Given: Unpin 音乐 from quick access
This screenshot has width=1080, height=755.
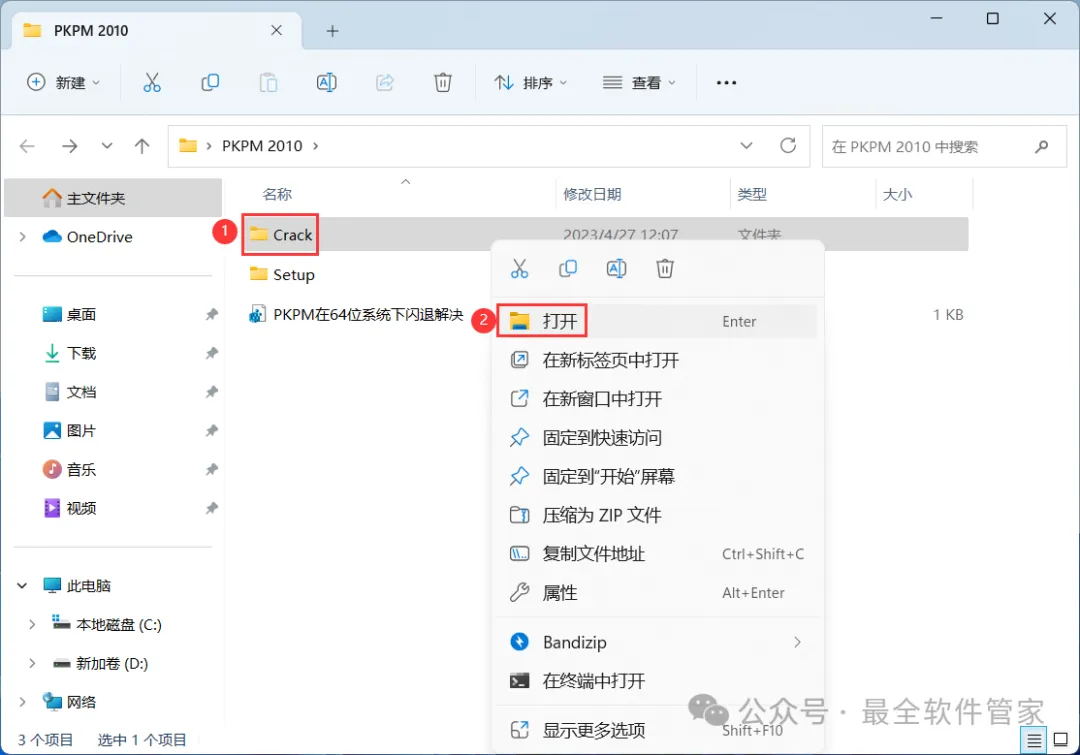Looking at the screenshot, I should [x=211, y=470].
